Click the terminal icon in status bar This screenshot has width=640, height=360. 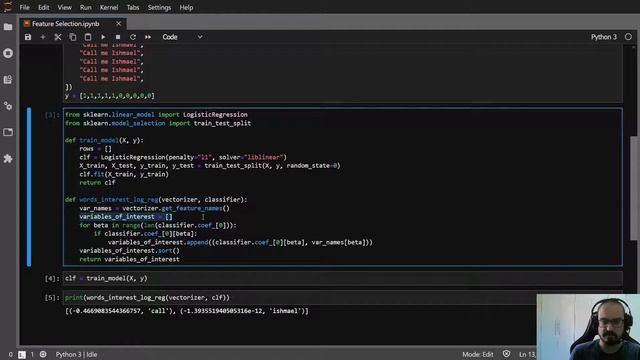coord(22,355)
